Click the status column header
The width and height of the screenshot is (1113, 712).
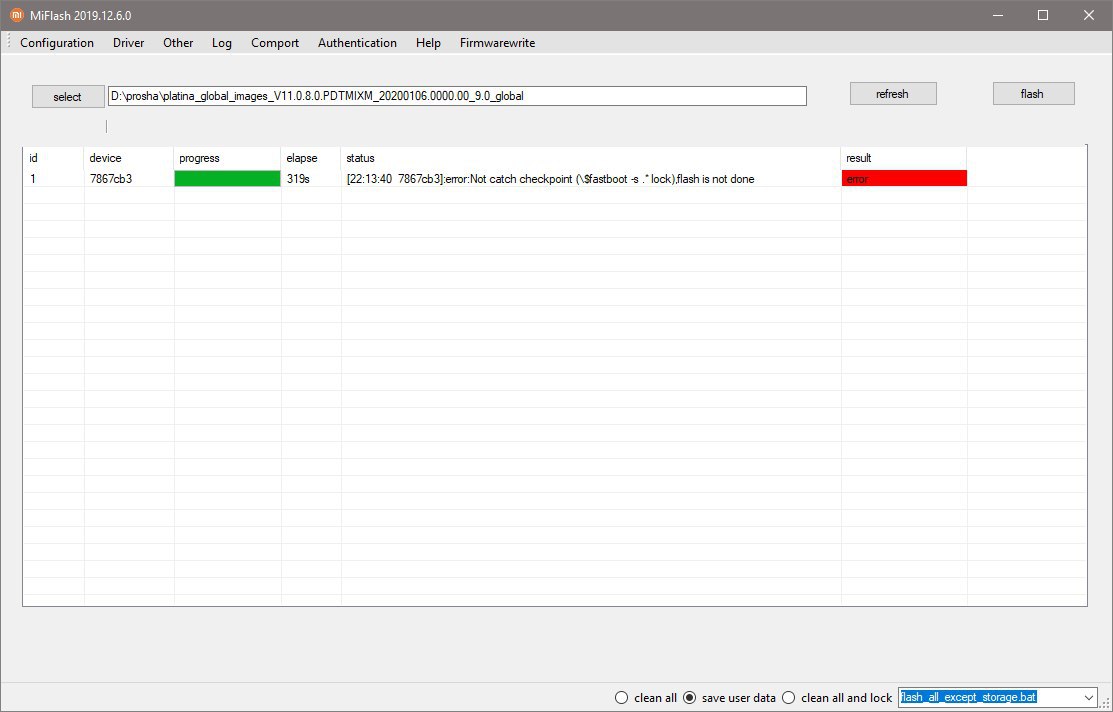[x=591, y=158]
